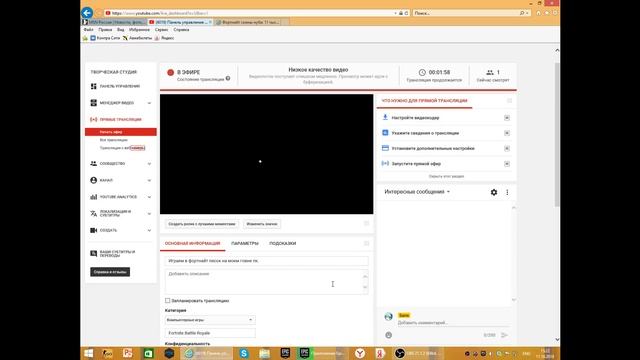This screenshot has height=360, width=640.
Task: Click the emoji icon in chat input
Action: click(389, 335)
